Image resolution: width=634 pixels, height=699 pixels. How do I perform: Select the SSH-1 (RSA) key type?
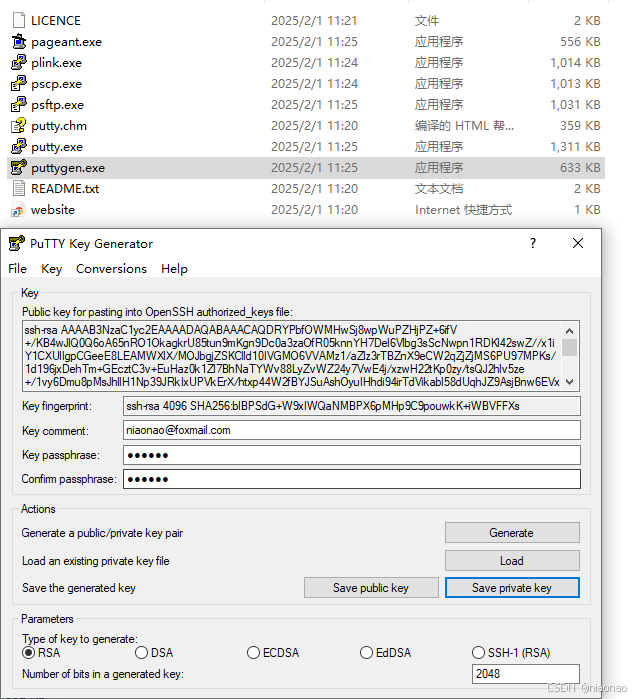click(x=511, y=653)
